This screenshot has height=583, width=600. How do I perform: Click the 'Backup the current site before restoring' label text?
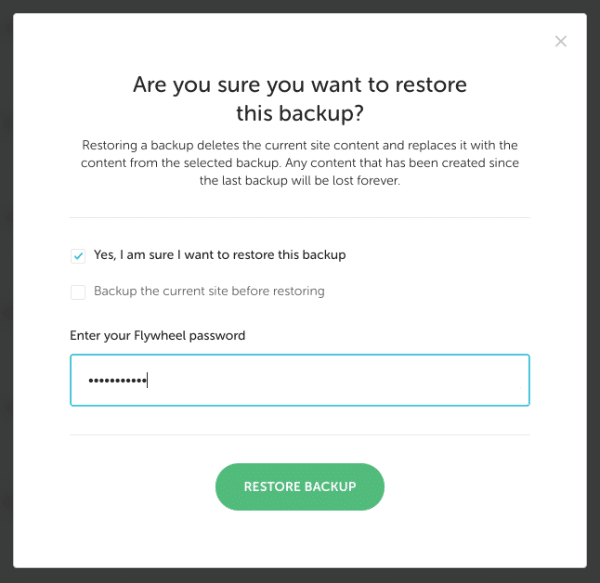pos(209,292)
